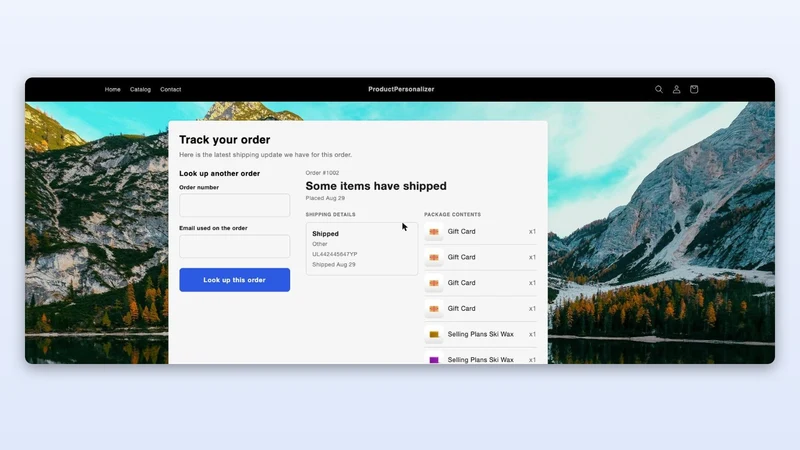Viewport: 800px width, 450px height.
Task: Focus the Order number input field
Action: (235, 205)
